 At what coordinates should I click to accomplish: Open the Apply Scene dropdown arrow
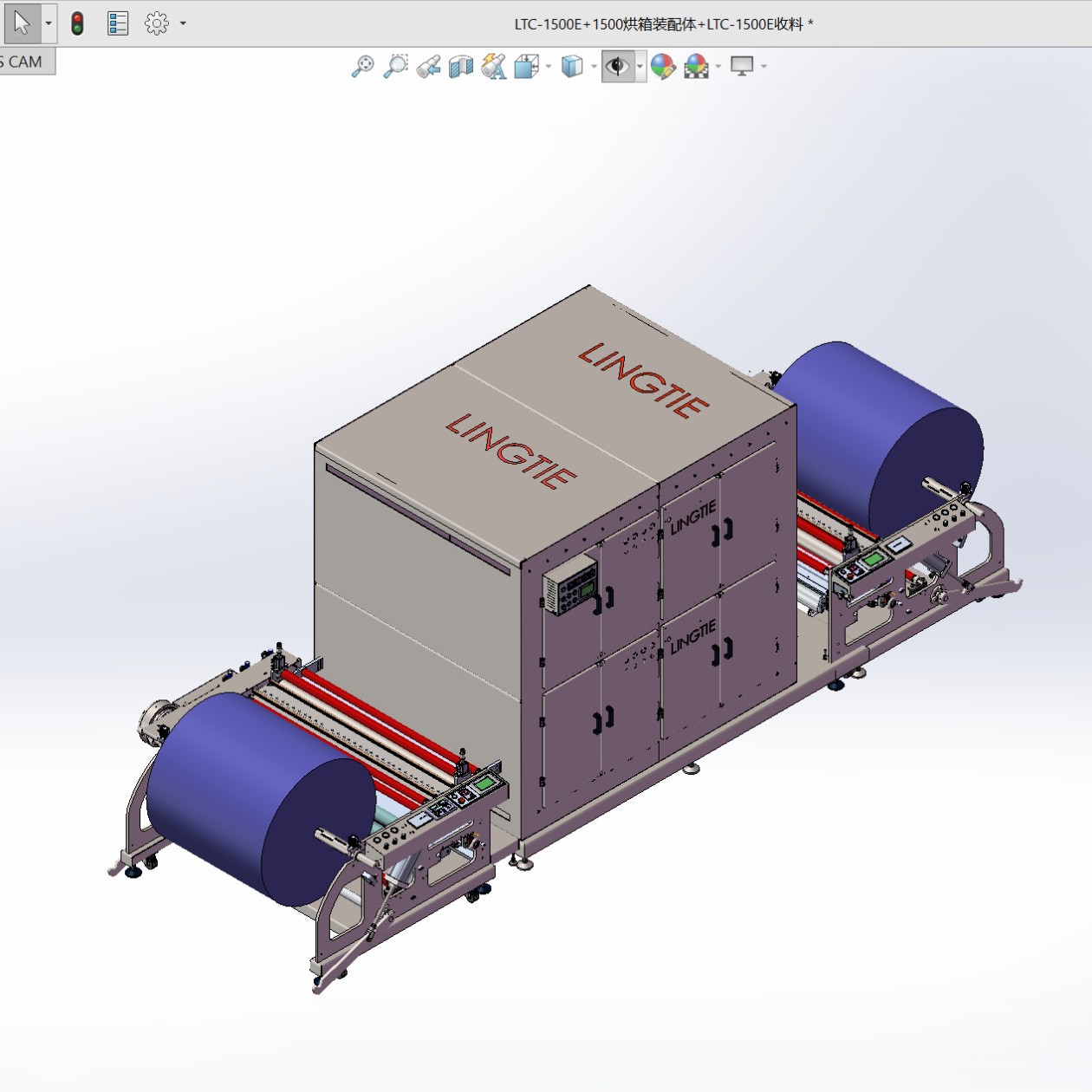point(718,67)
